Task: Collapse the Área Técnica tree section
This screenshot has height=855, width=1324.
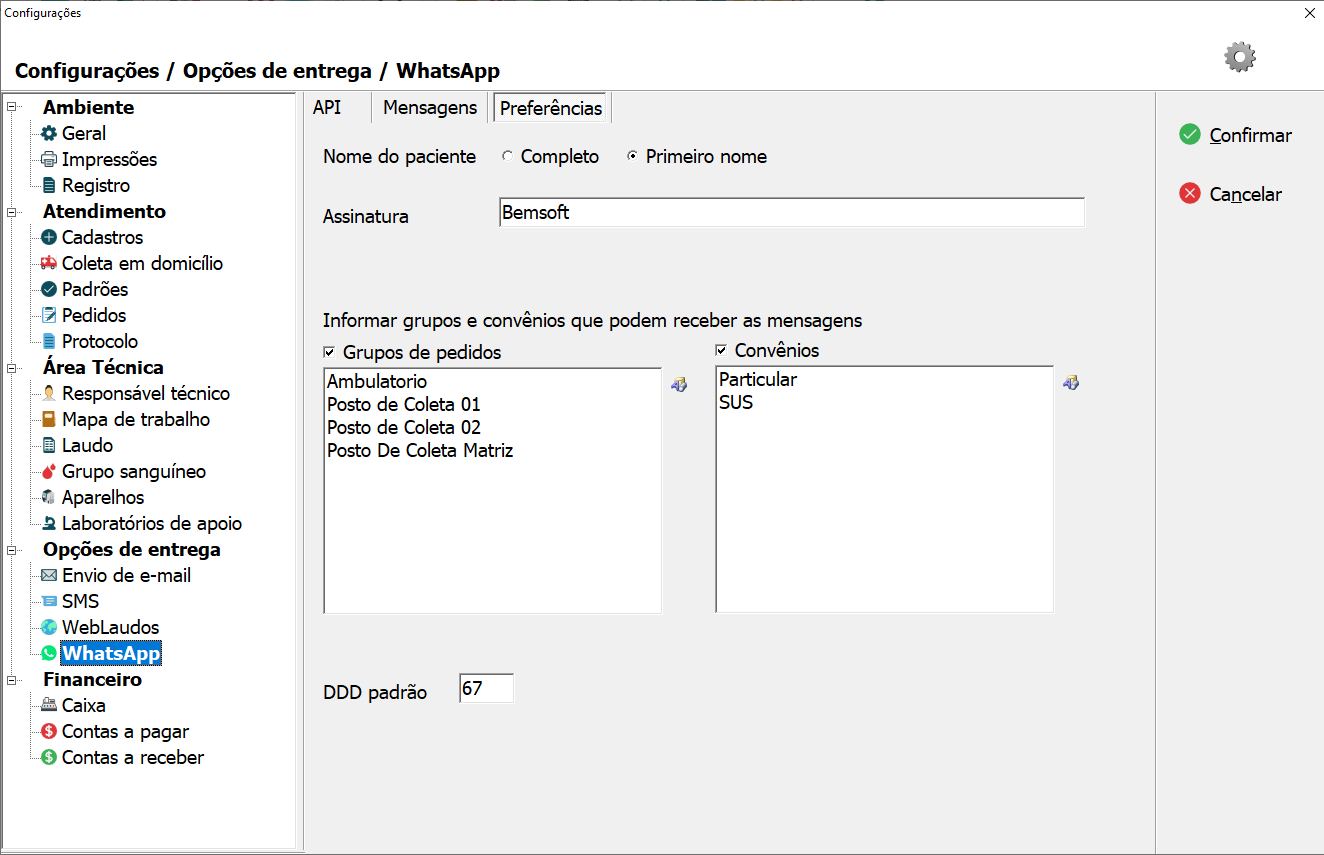Action: pos(12,367)
